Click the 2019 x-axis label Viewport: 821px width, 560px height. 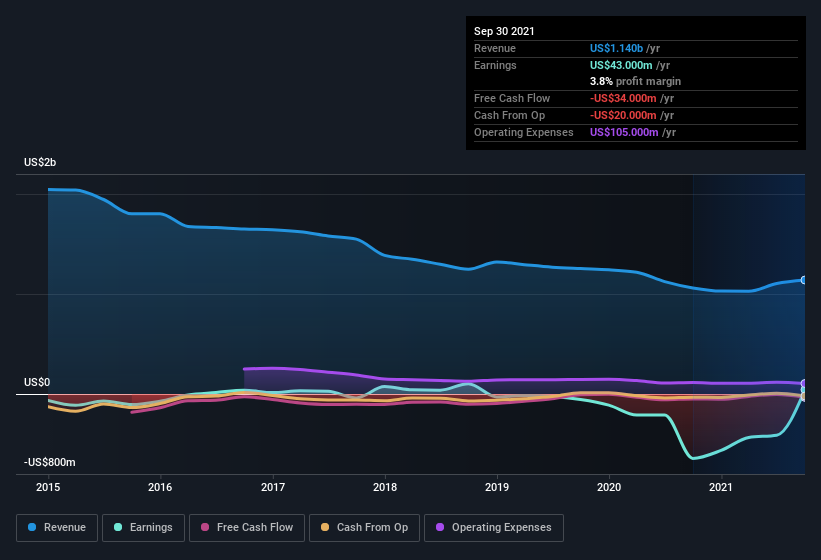(x=497, y=487)
